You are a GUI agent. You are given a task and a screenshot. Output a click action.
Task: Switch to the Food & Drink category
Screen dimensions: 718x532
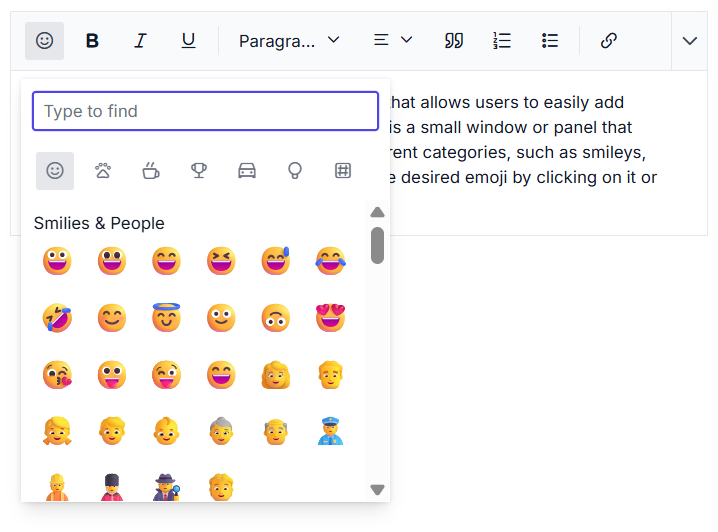[151, 171]
